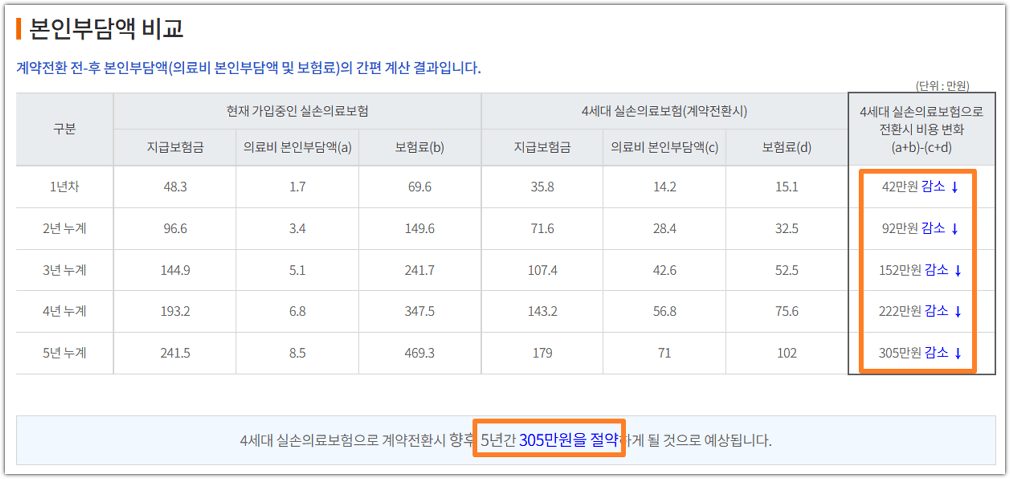Click the 32.5 premium value
1010x479 pixels.
coord(786,229)
